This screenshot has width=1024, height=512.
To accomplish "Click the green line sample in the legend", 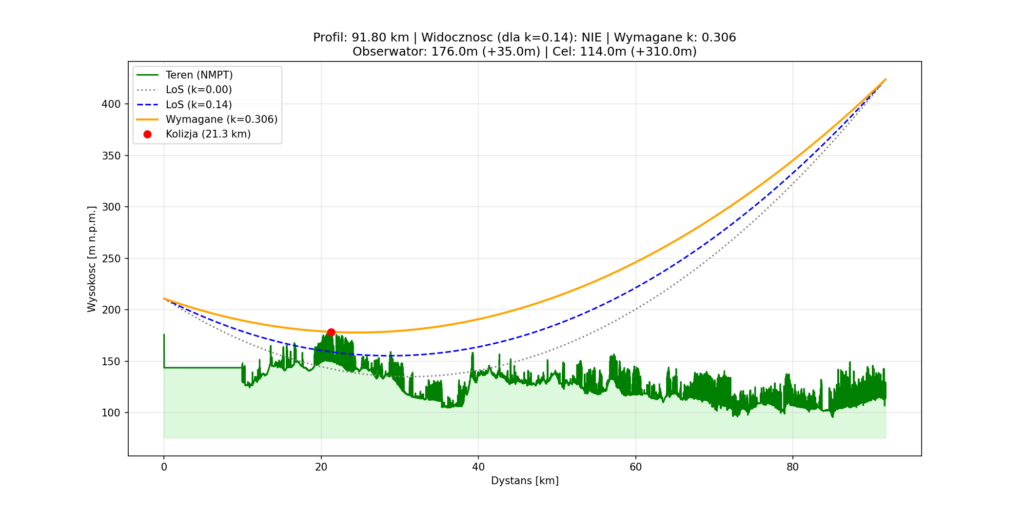I will (x=147, y=74).
